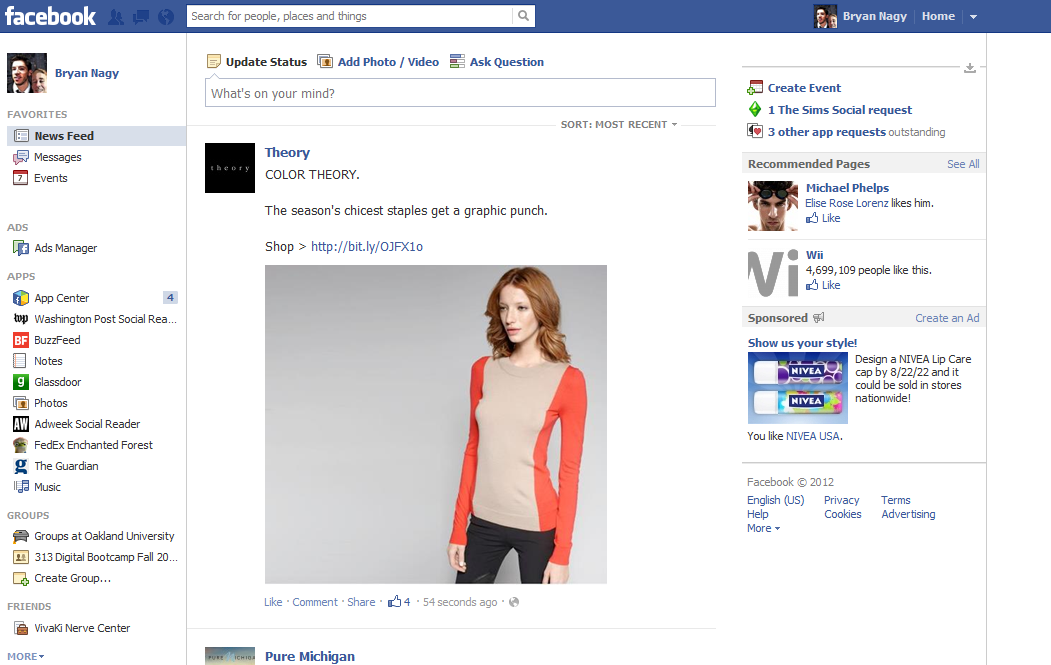
Task: Click See All recommended pages
Action: [963, 164]
